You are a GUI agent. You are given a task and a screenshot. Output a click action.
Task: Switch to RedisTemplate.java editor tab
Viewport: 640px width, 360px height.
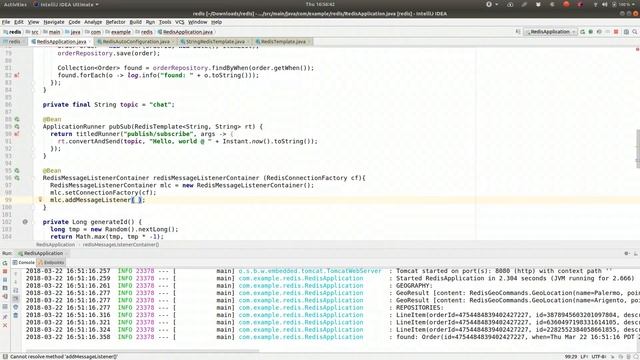click(x=283, y=42)
